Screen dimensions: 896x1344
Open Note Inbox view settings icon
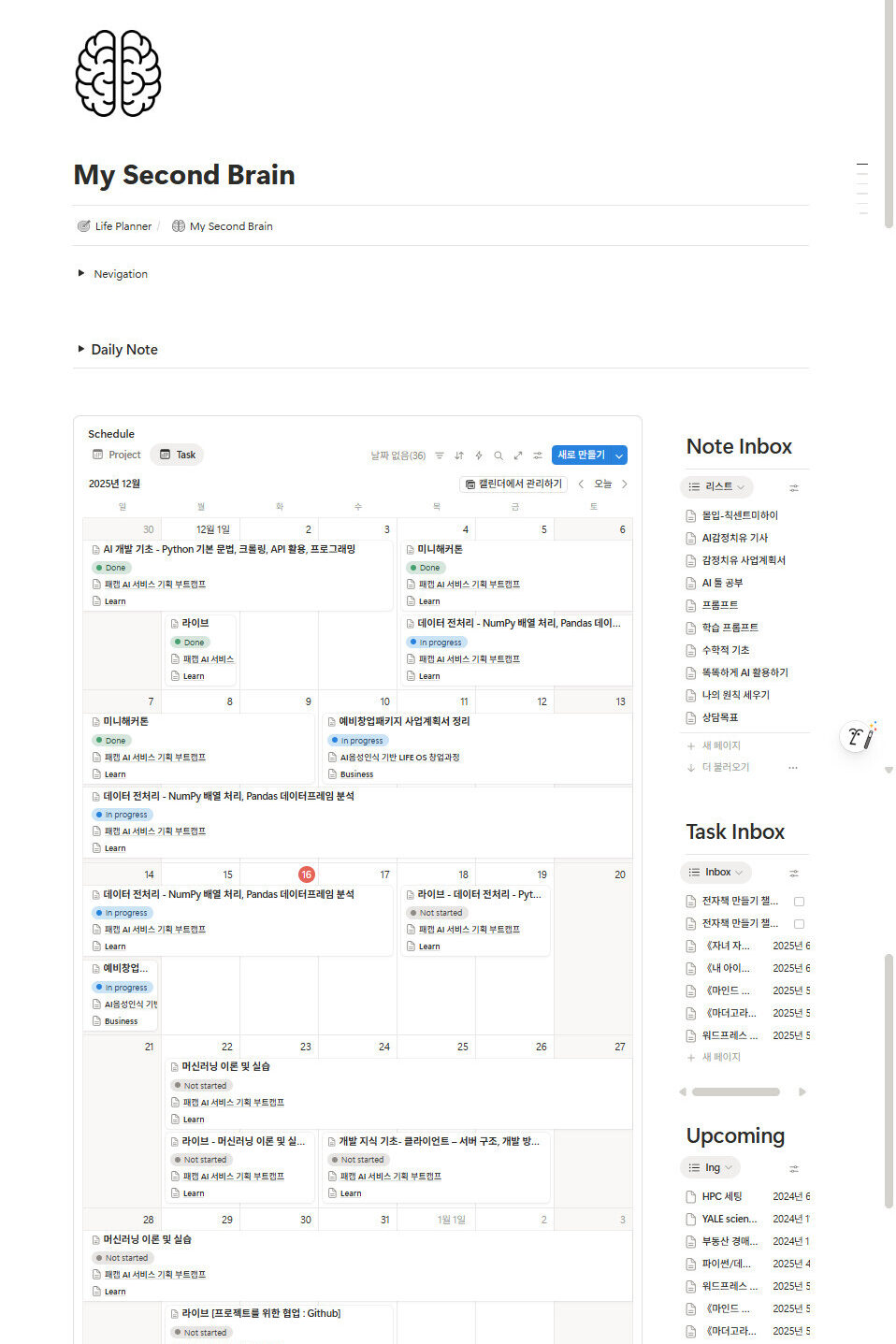click(x=794, y=487)
